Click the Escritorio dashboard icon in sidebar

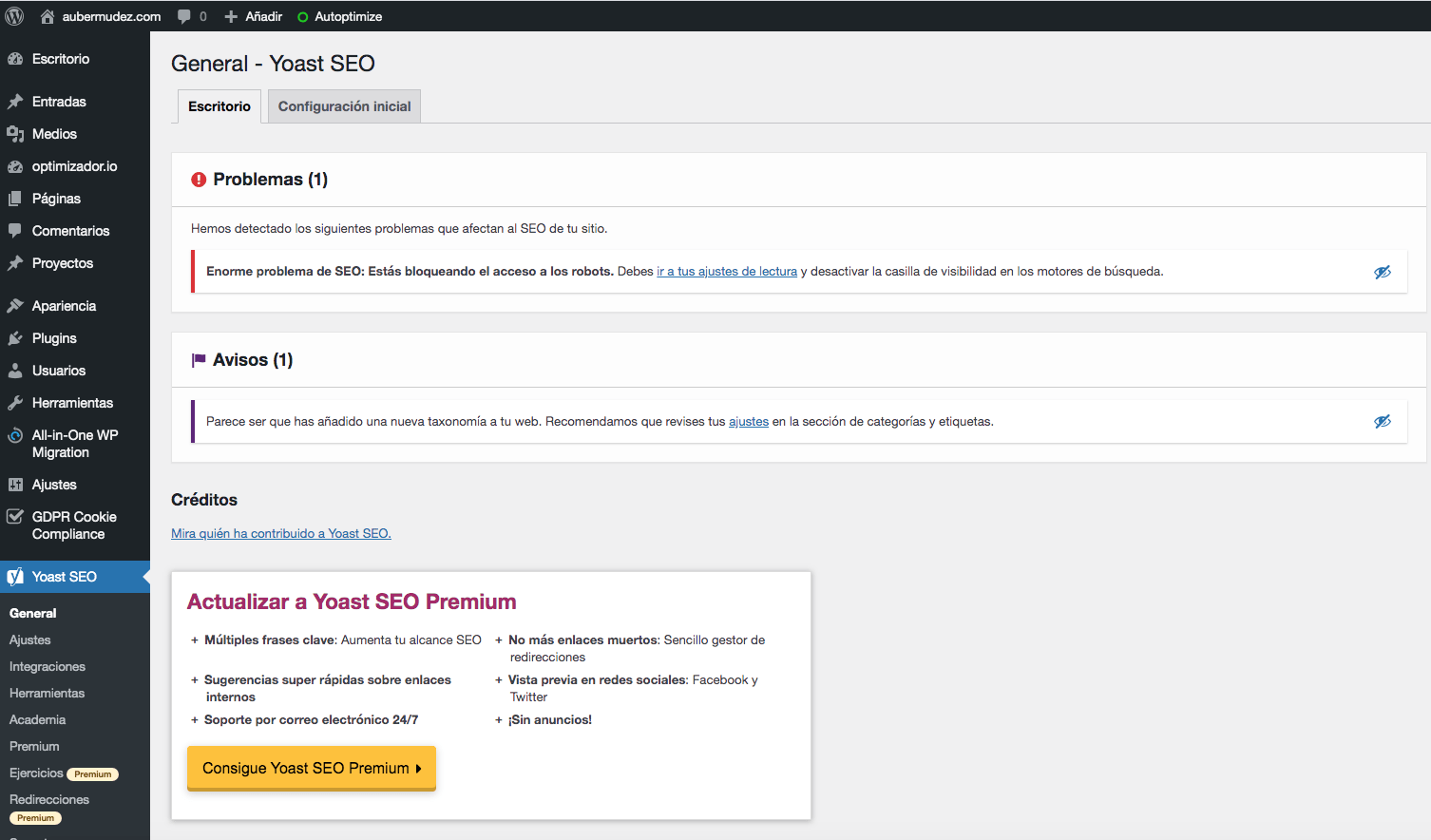[x=15, y=59]
